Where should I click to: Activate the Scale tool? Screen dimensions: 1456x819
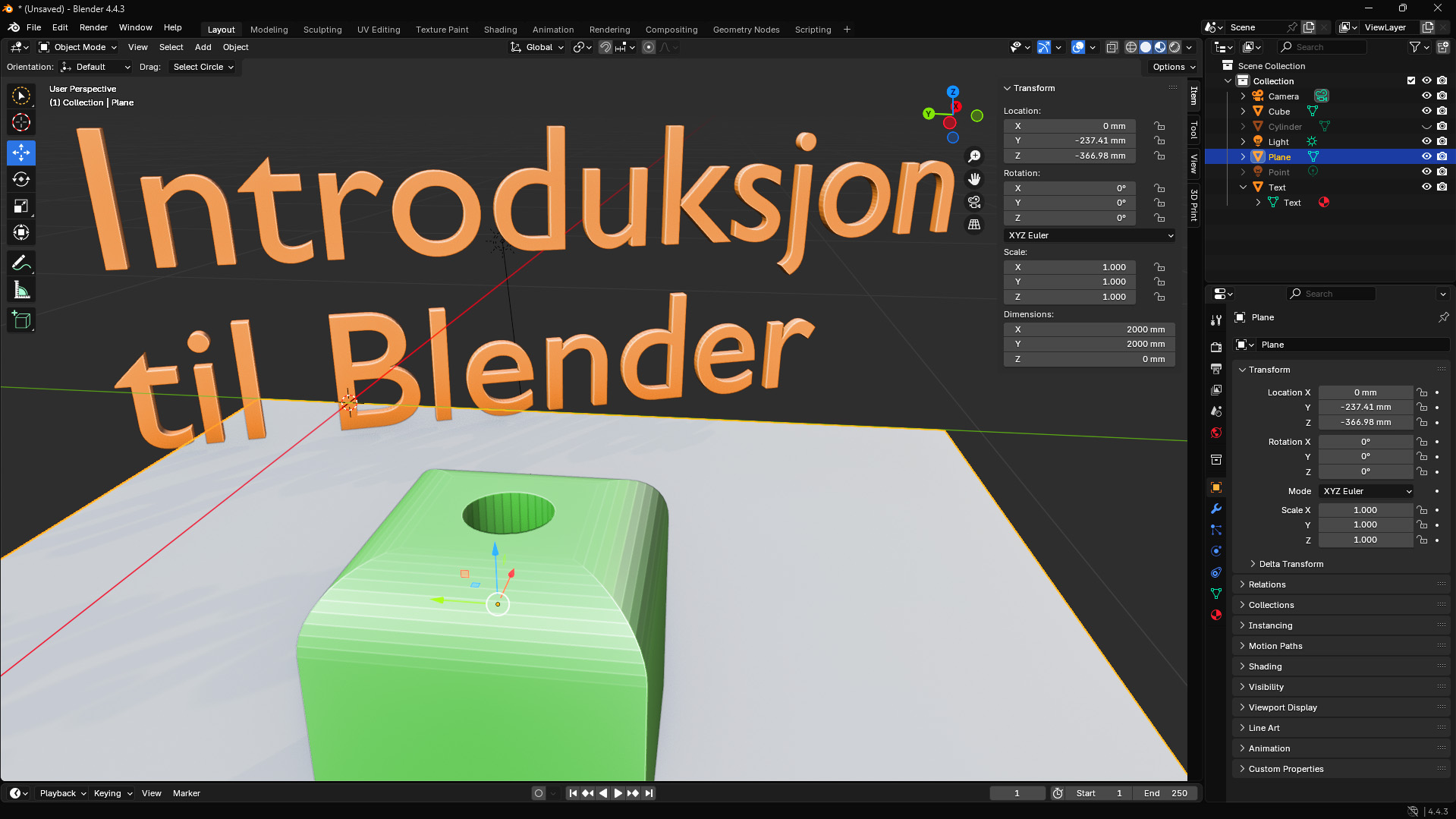pos(21,206)
